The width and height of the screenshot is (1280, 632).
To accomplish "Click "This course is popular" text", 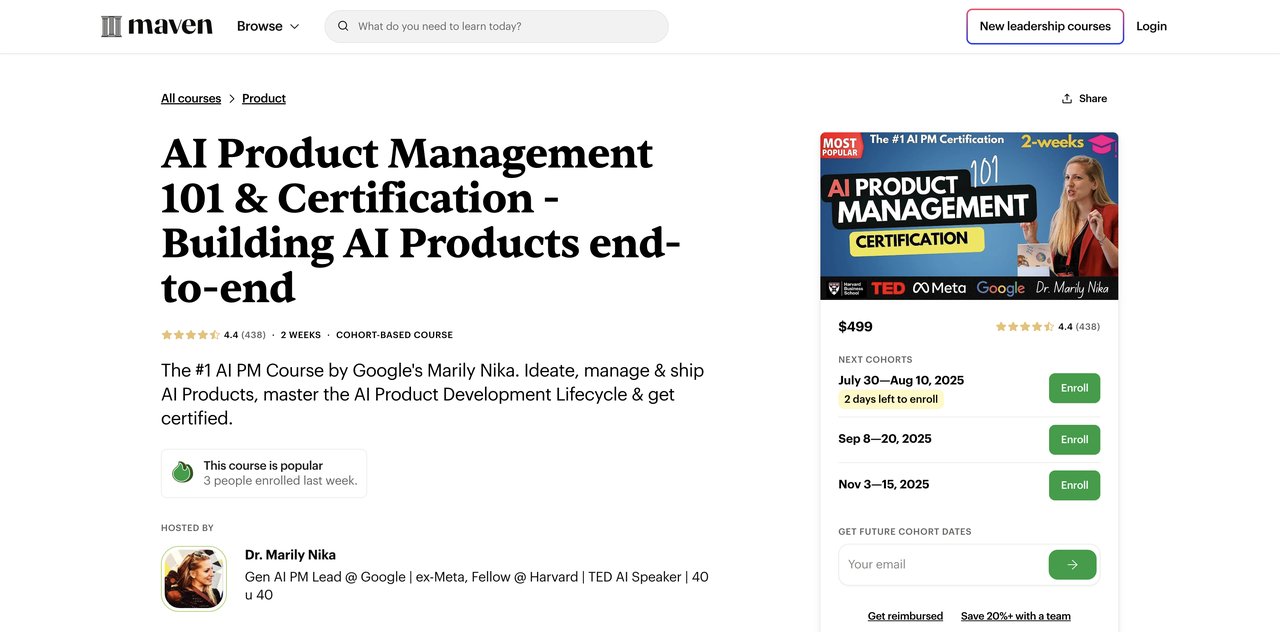I will [263, 465].
